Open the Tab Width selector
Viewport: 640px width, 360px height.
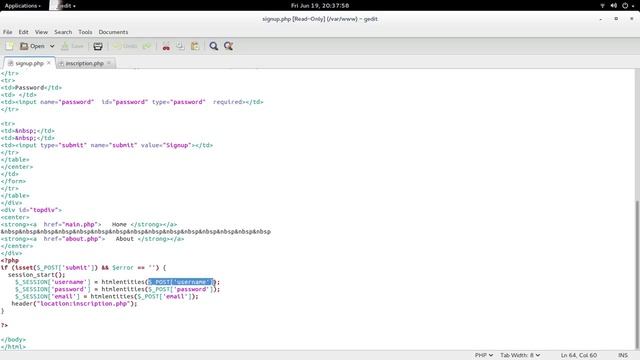click(520, 355)
